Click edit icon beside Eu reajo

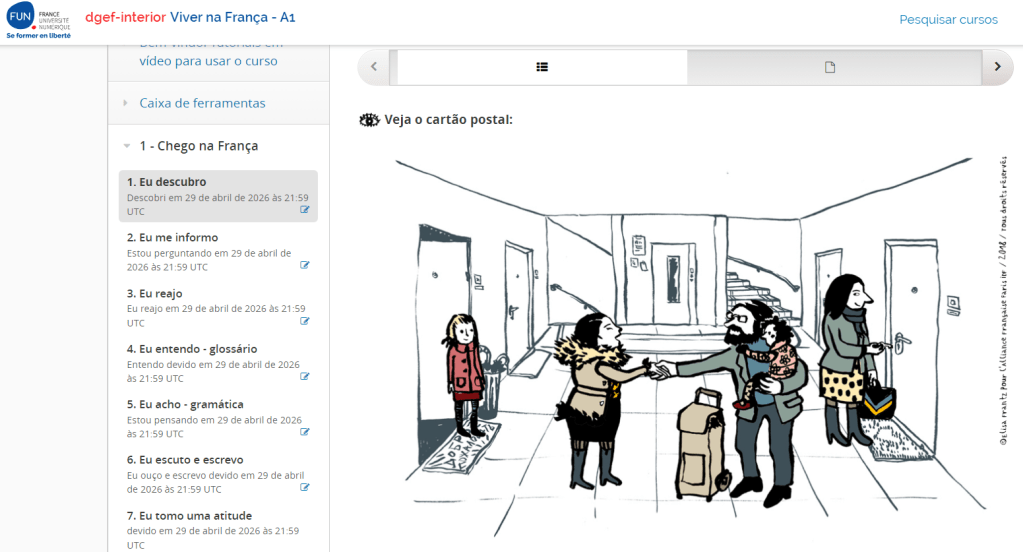coord(305,321)
